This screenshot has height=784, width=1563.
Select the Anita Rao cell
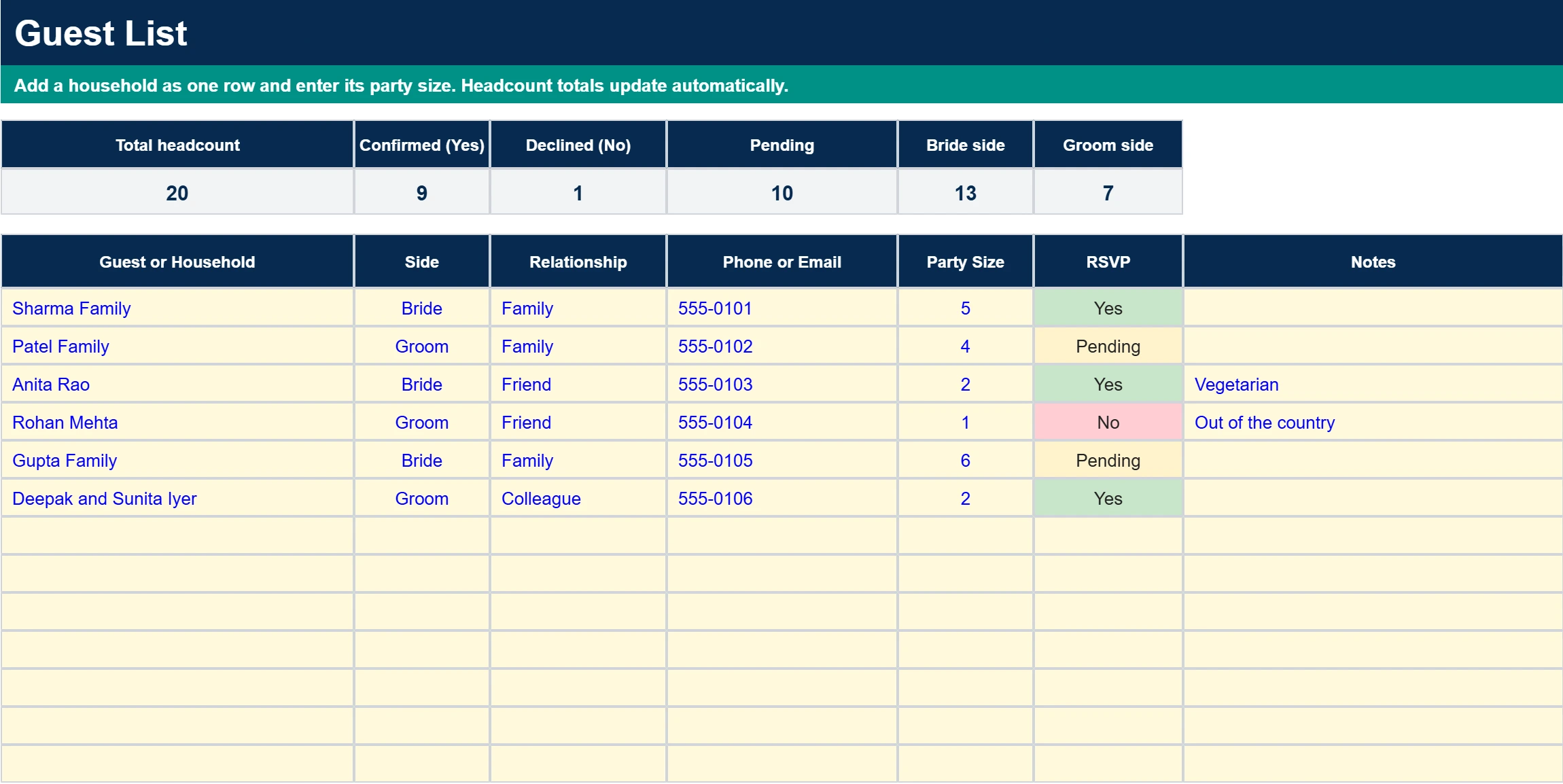(x=177, y=384)
